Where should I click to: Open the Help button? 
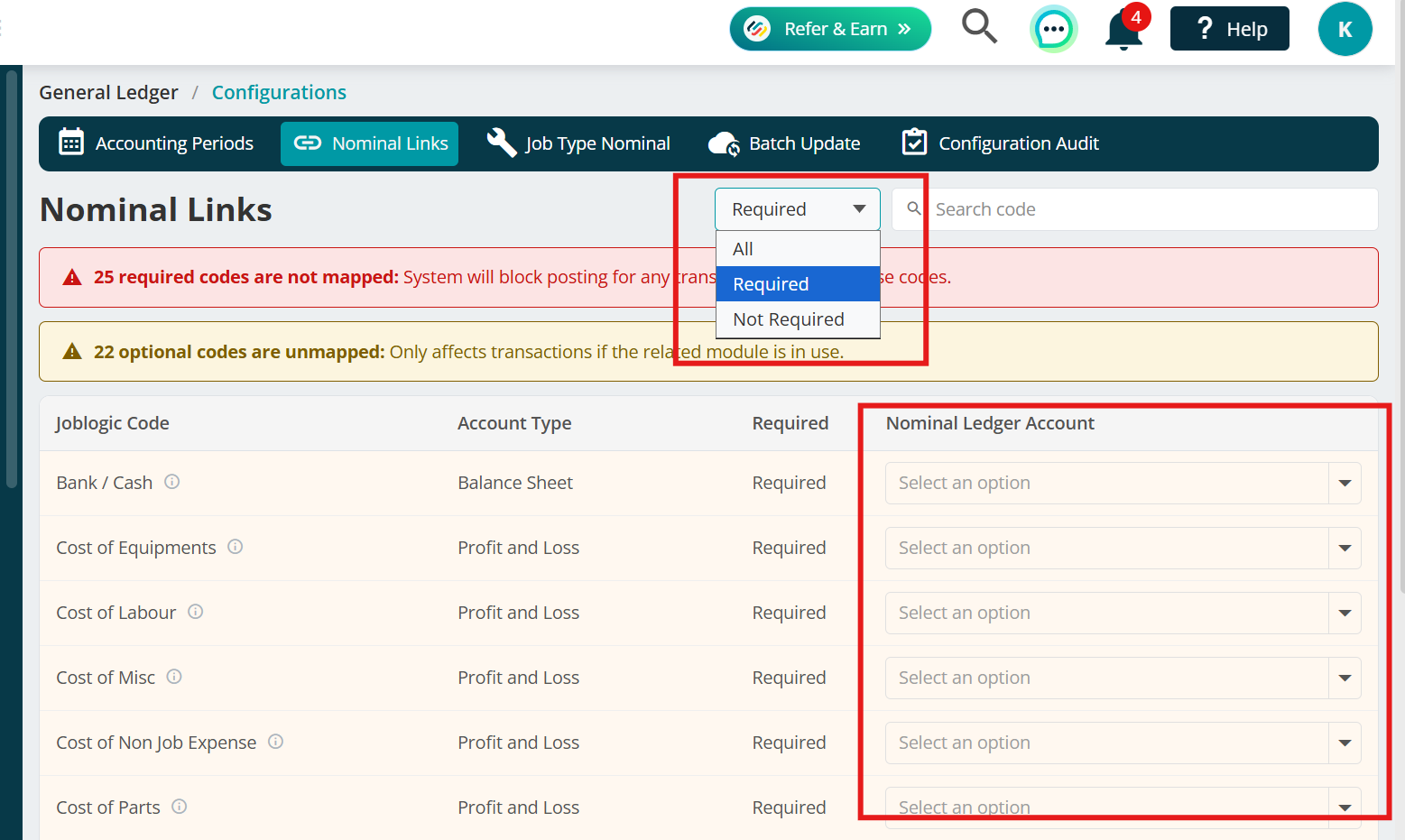[1229, 29]
